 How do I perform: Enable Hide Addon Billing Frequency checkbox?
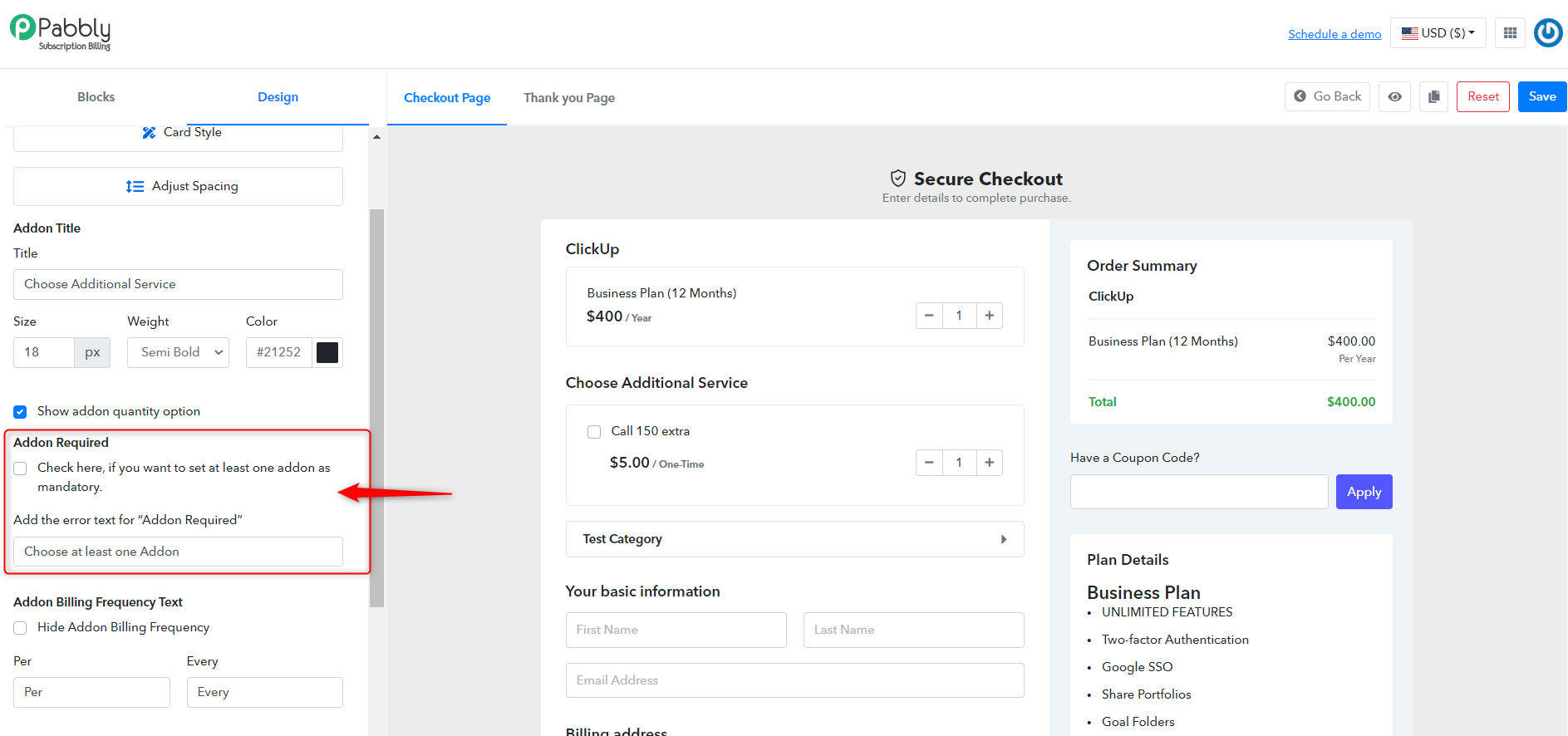pyautogui.click(x=20, y=628)
